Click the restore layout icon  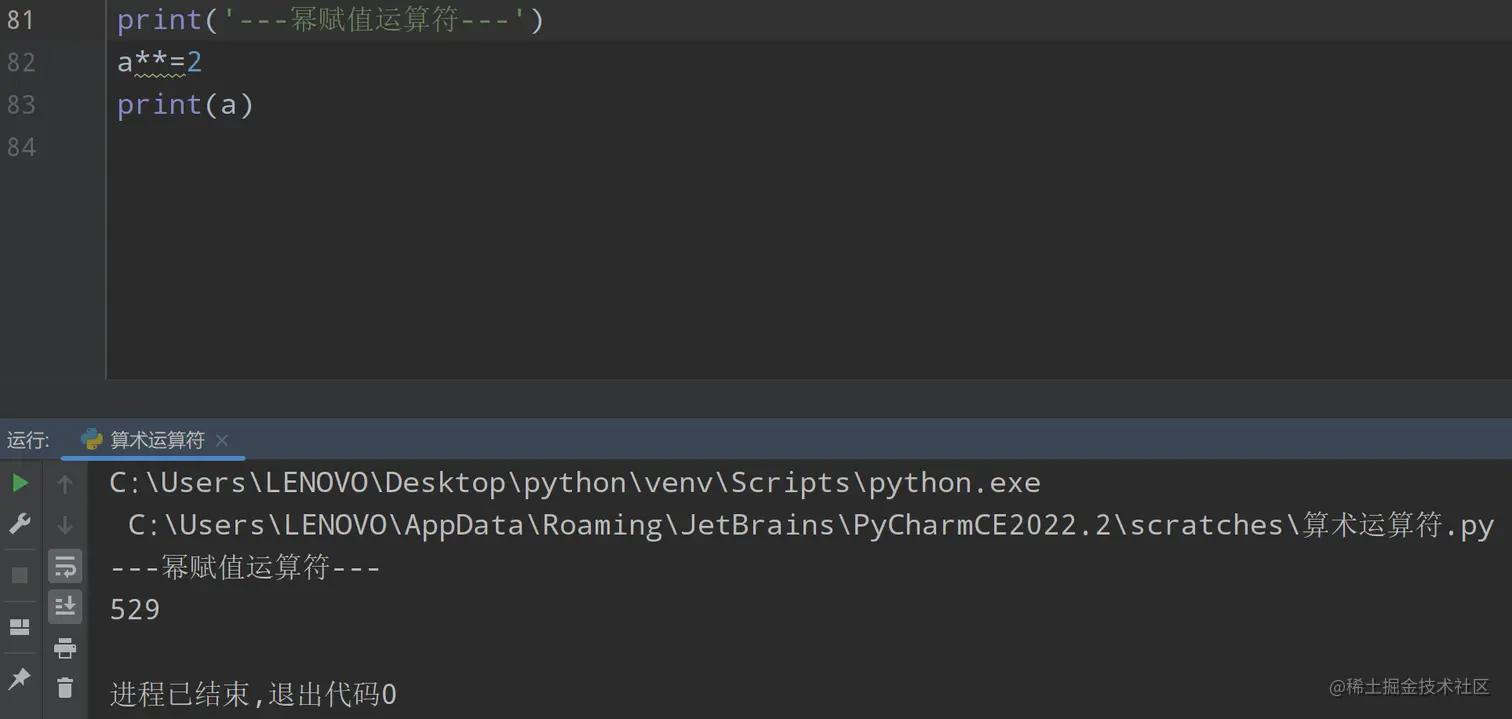(x=20, y=627)
